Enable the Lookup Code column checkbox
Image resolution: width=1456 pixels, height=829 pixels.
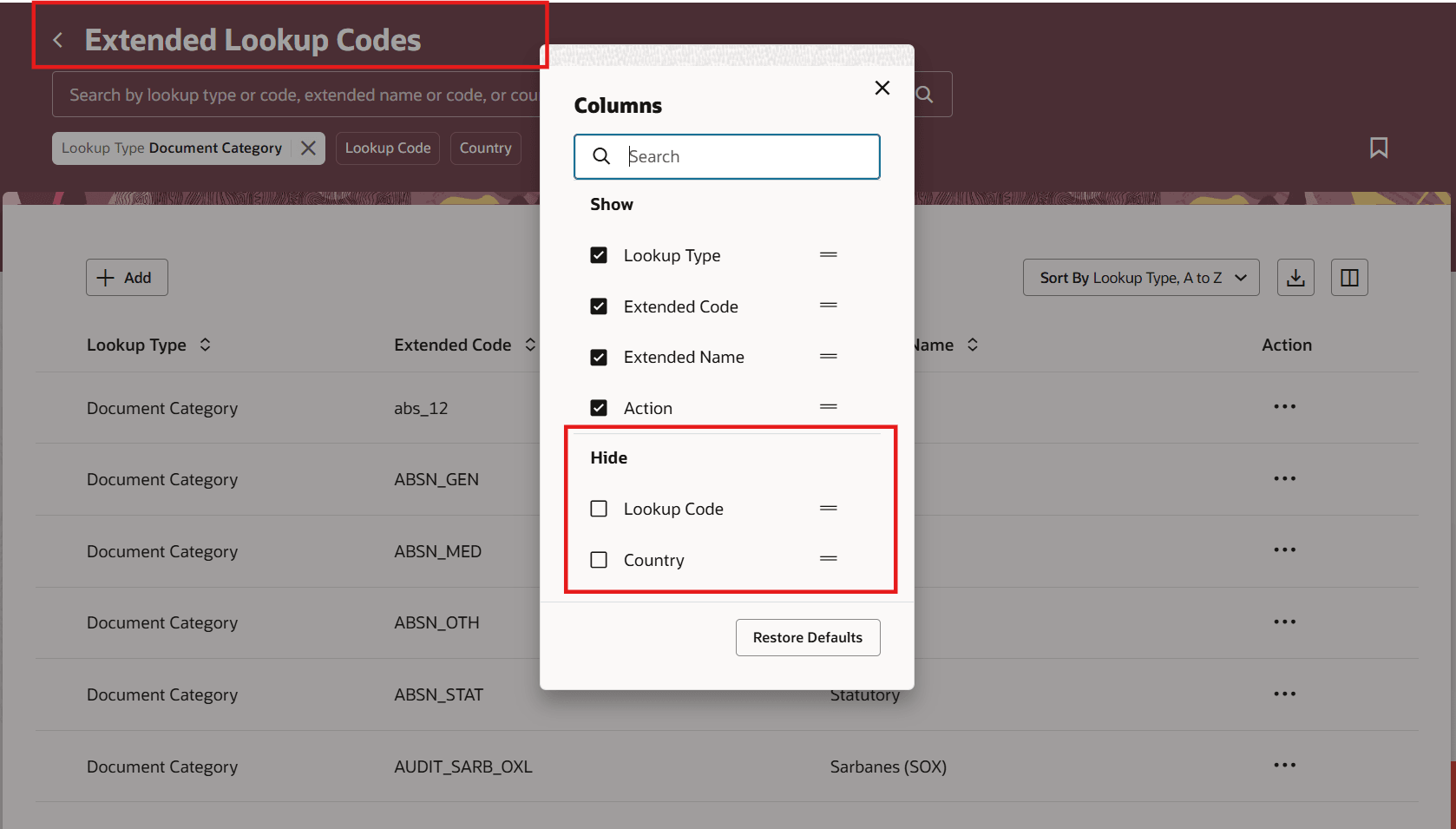(x=599, y=509)
